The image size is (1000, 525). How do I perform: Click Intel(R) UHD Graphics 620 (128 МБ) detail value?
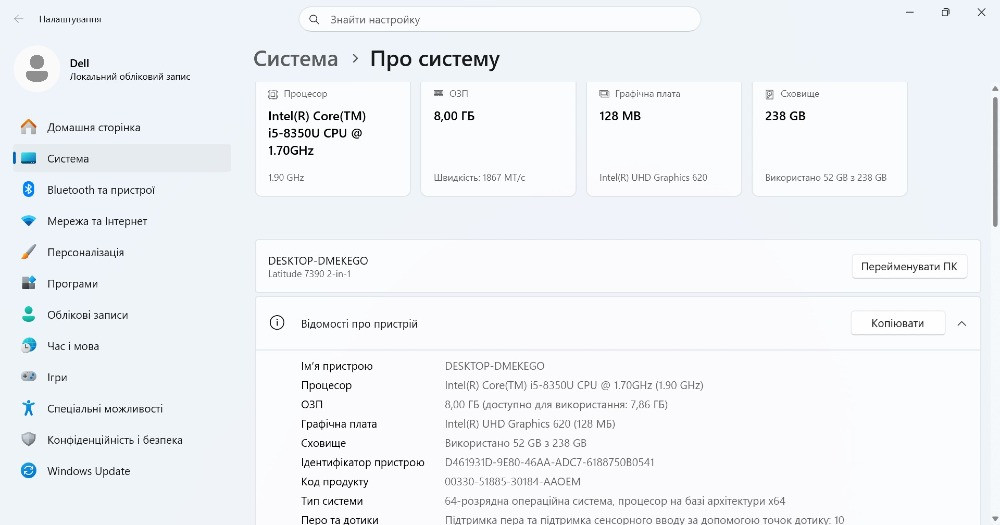529,424
